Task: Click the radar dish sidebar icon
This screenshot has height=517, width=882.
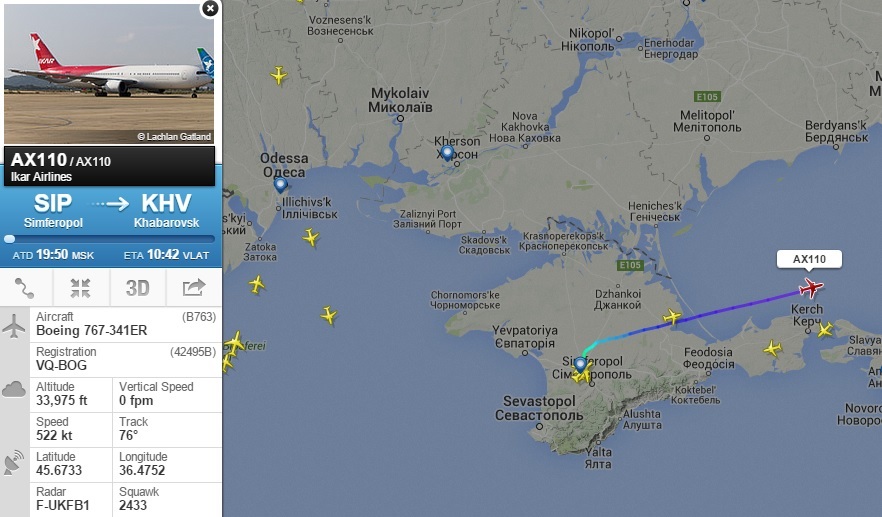Action: click(x=14, y=462)
